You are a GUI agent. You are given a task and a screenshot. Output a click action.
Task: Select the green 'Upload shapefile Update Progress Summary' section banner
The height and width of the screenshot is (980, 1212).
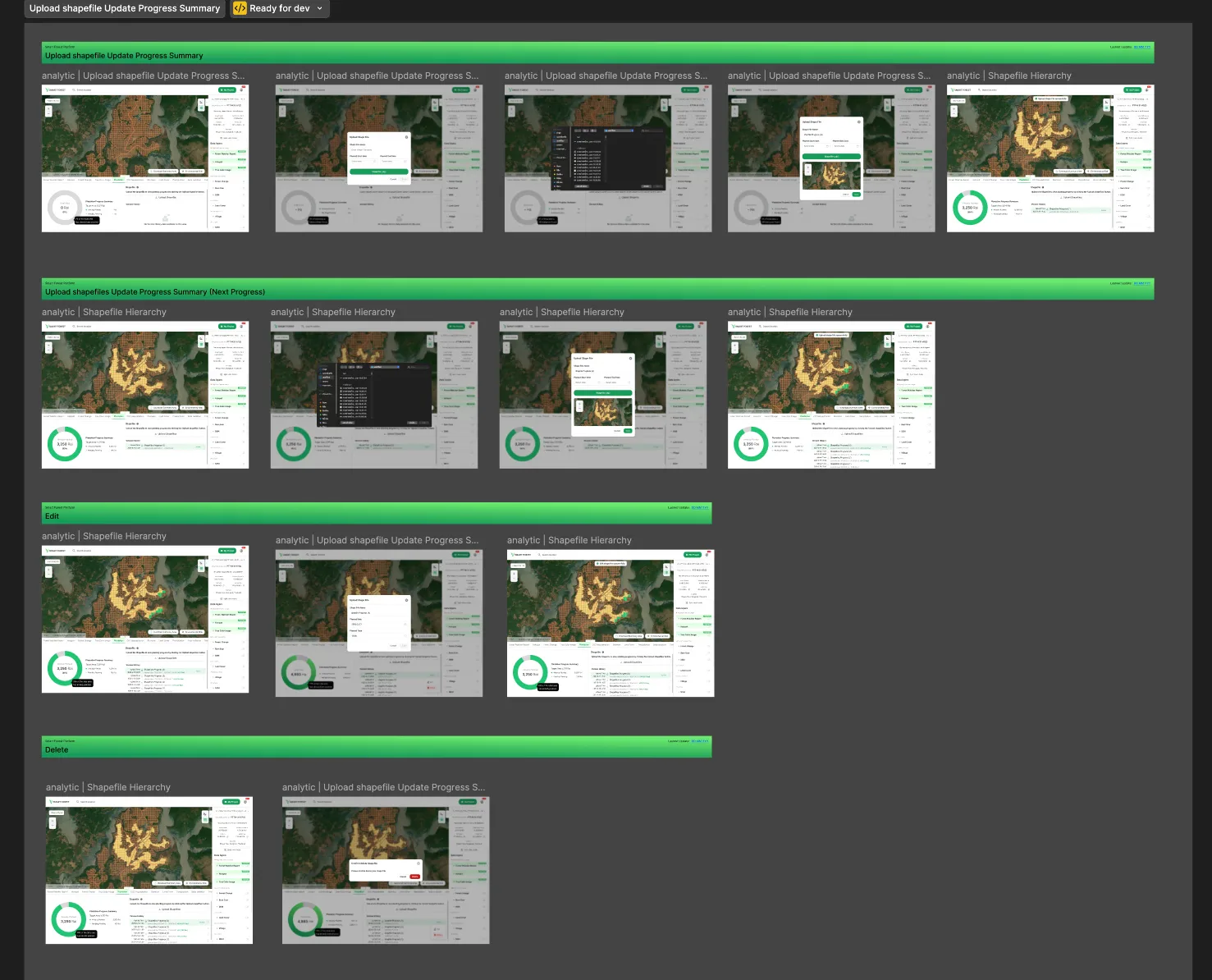click(x=597, y=53)
